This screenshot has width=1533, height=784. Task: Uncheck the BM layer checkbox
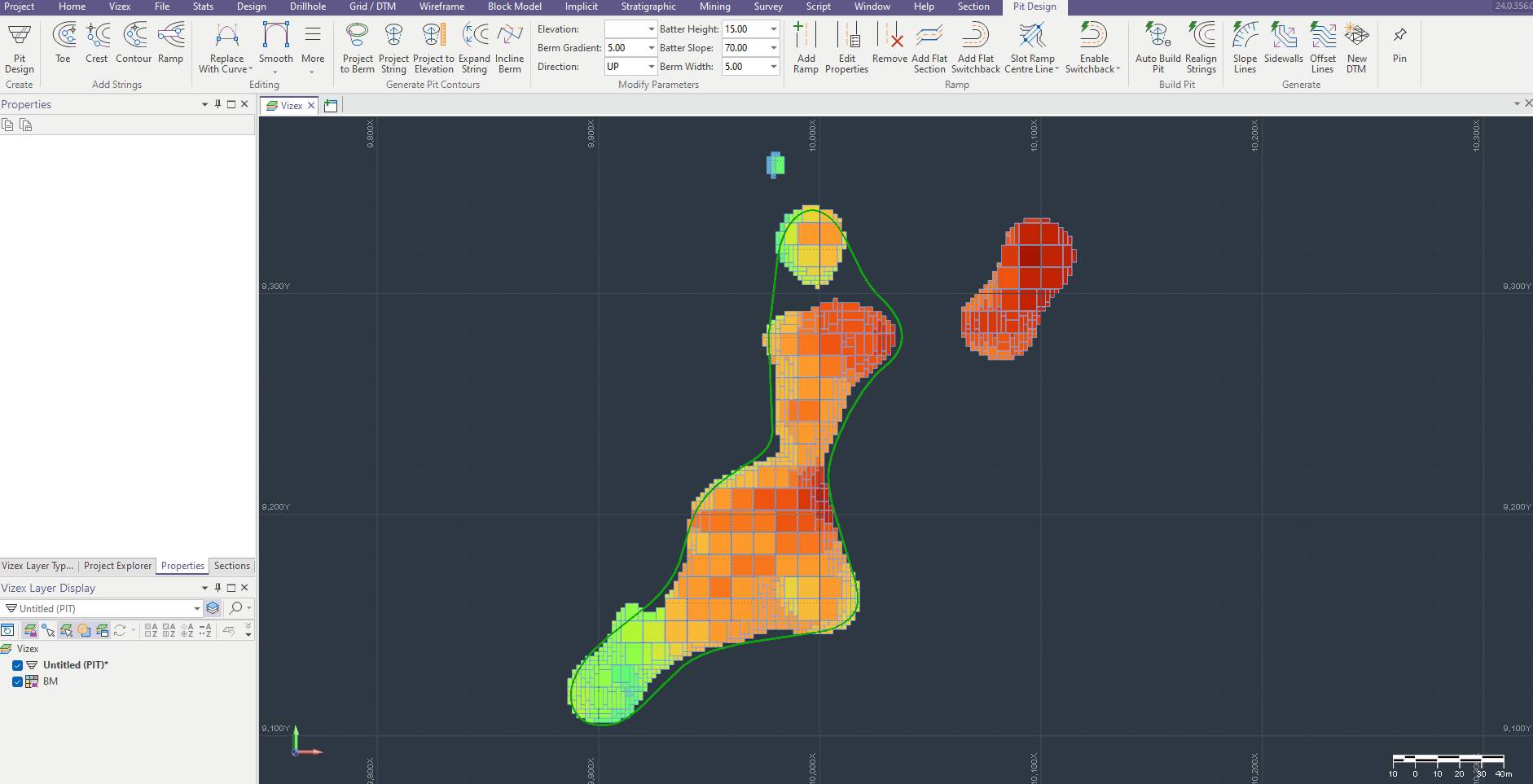click(x=17, y=681)
